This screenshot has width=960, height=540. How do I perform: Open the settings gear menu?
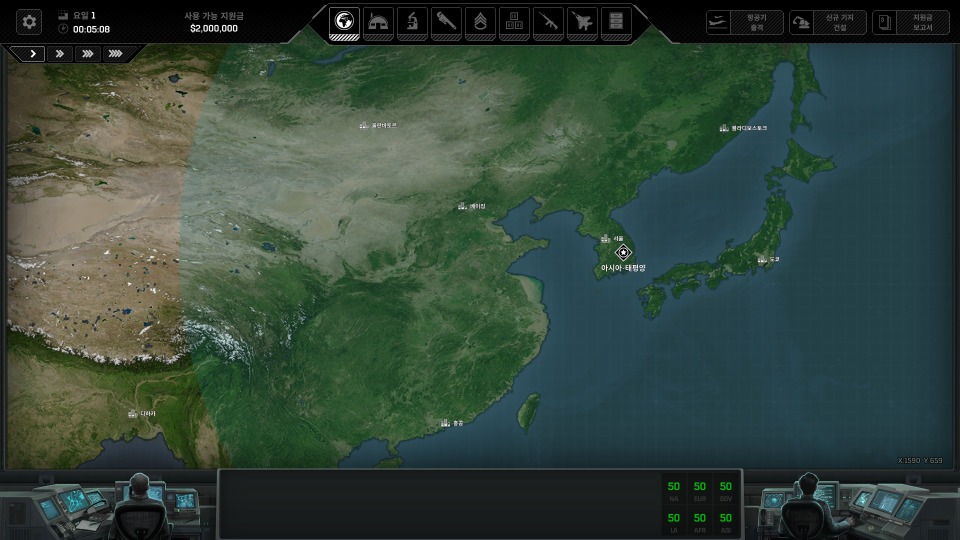point(29,23)
